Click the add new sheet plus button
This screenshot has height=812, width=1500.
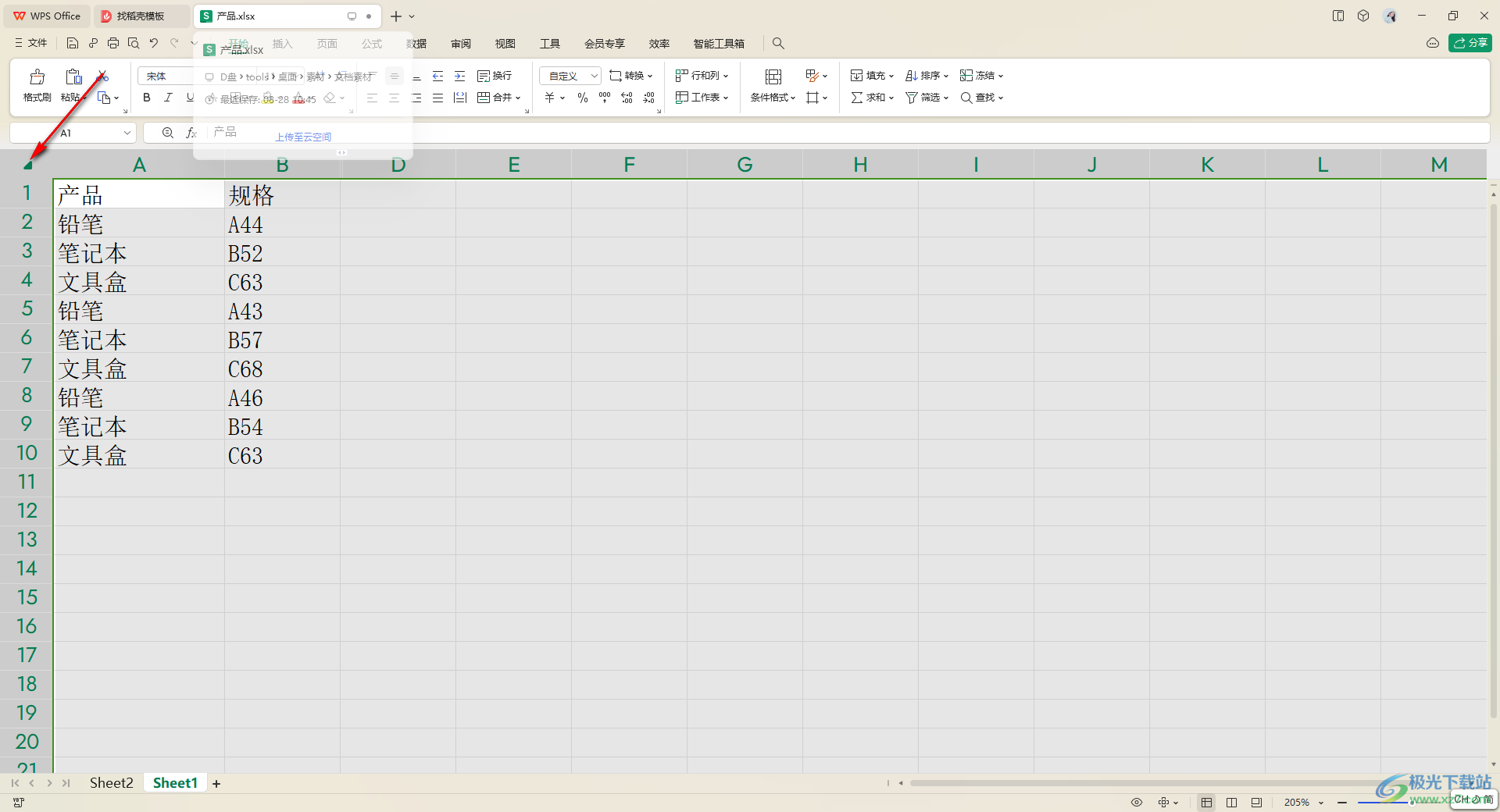pyautogui.click(x=216, y=784)
